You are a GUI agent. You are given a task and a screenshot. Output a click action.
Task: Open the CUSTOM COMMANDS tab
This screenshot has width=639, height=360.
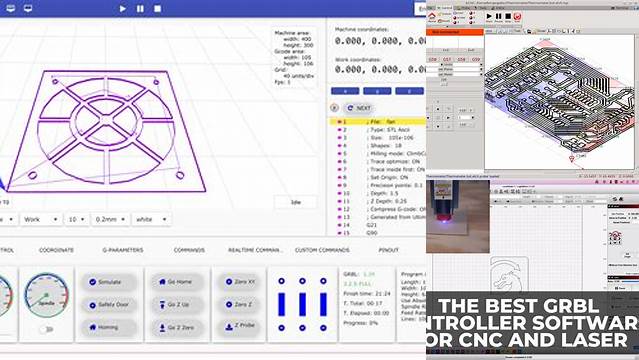coord(322,250)
